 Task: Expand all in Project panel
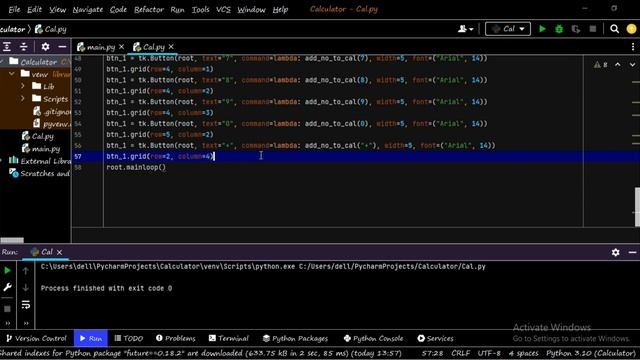coord(7,47)
